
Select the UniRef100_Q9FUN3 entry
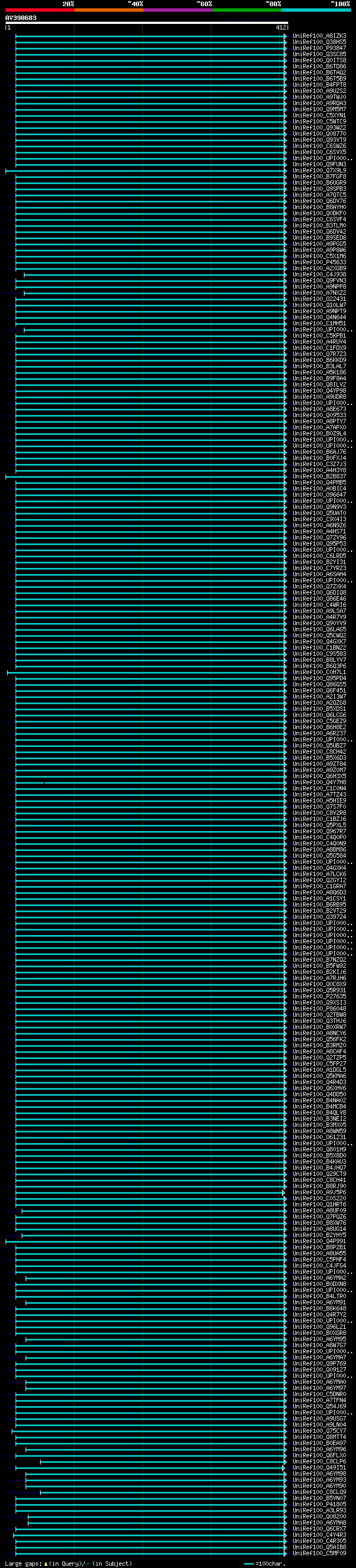coord(319,164)
